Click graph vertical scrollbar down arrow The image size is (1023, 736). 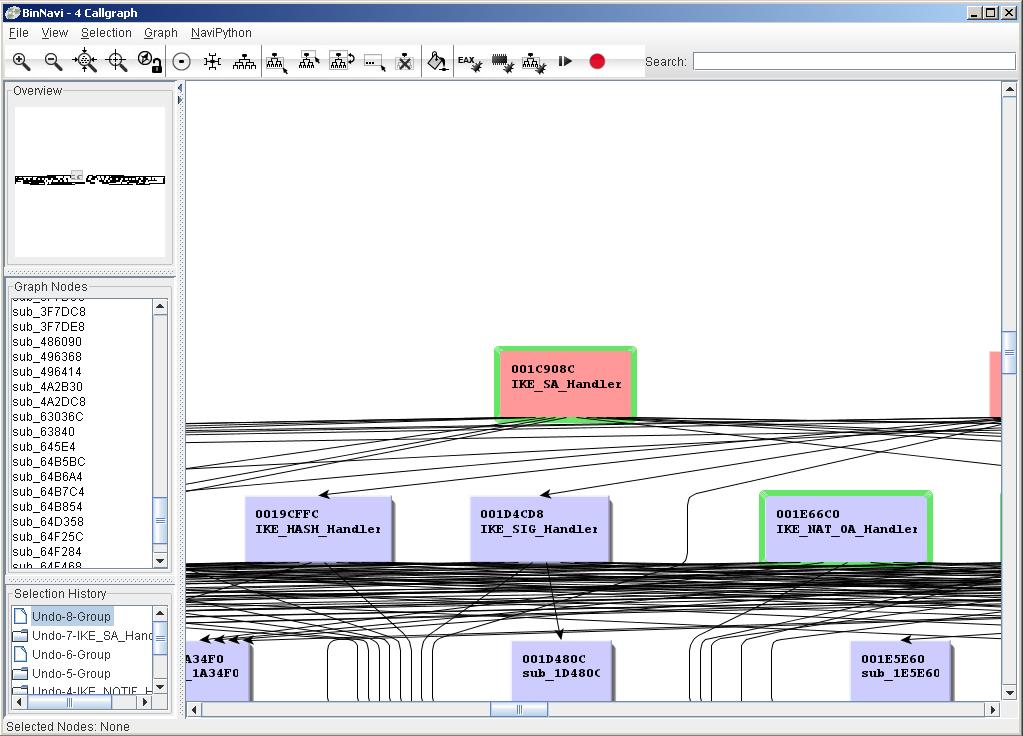click(x=1009, y=693)
